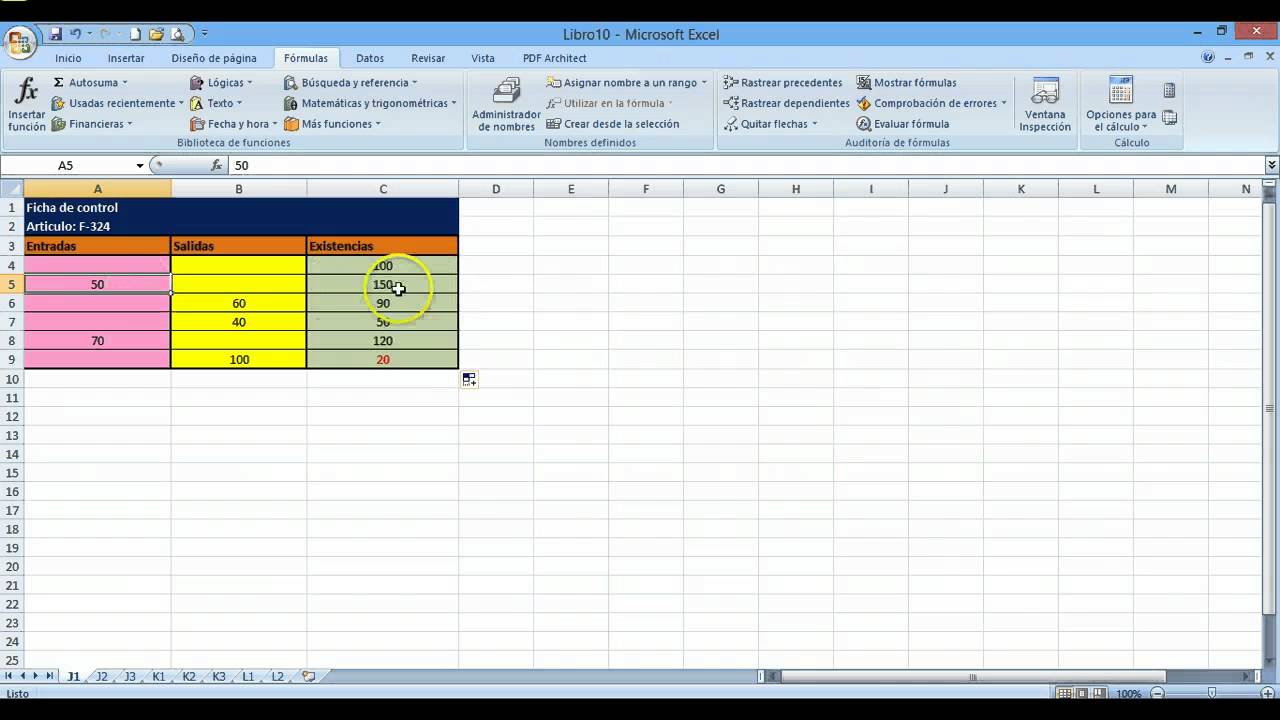Click Calcular hoja icon
This screenshot has width=1280, height=720.
pos(1169,118)
